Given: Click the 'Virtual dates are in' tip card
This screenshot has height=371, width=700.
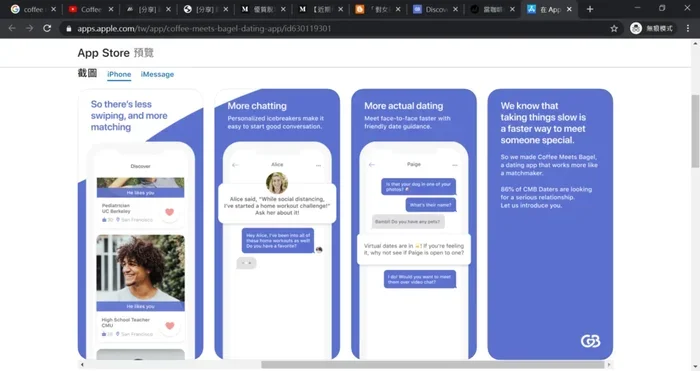Looking at the screenshot, I should 414,249.
